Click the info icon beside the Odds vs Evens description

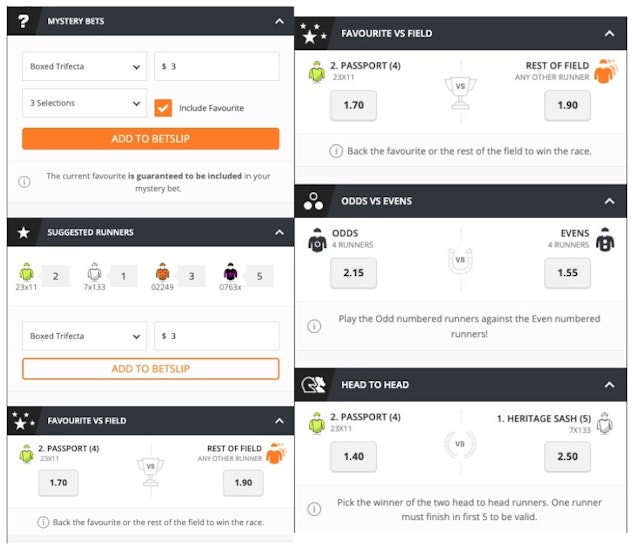(x=314, y=326)
